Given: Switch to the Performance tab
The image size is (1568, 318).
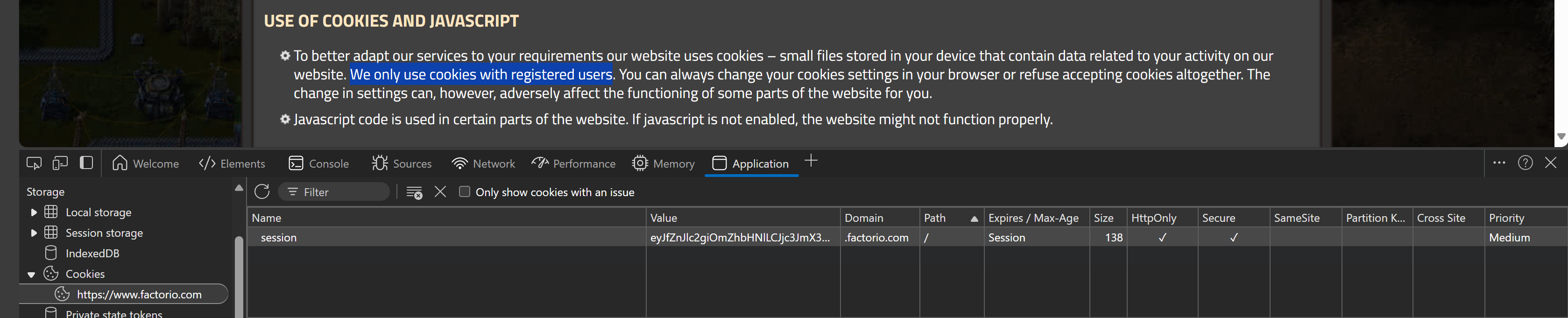Looking at the screenshot, I should click(x=573, y=163).
